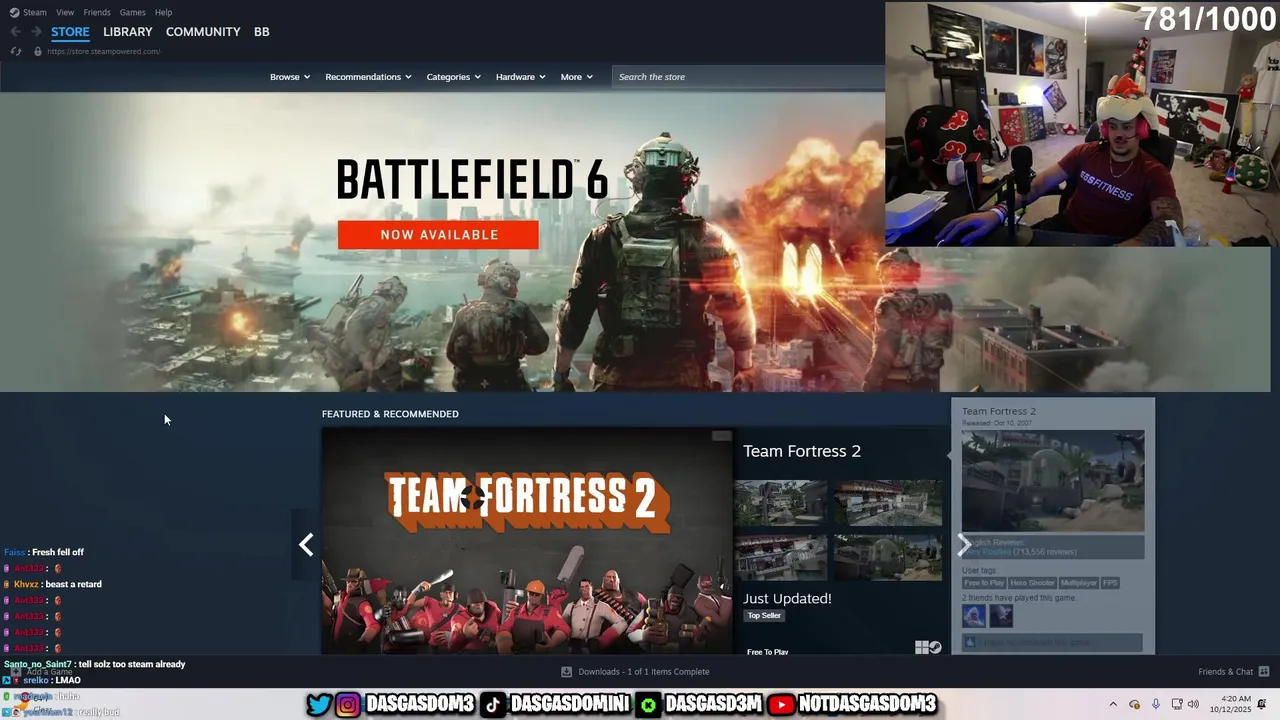Click the Downloads 1 of 1 Items Complete link
Screen dimensions: 1280x720
pyautogui.click(x=644, y=672)
